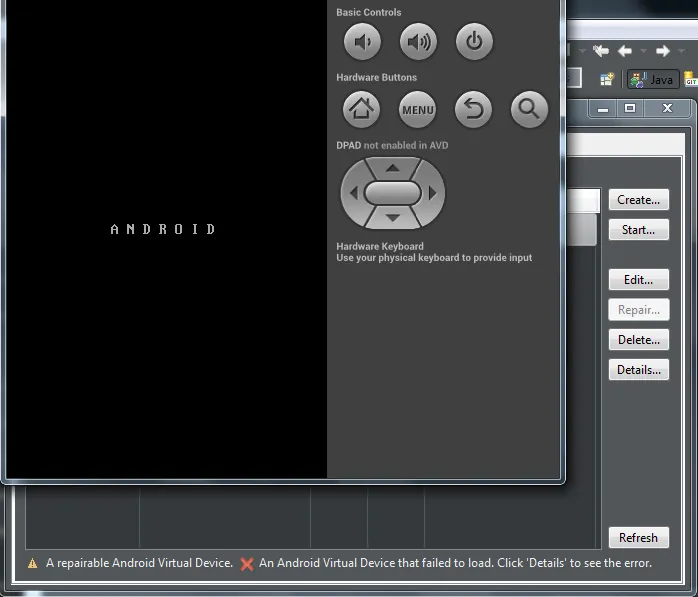Screen dimensions: 698x597
Task: Raise the emulator volume
Action: [x=418, y=42]
